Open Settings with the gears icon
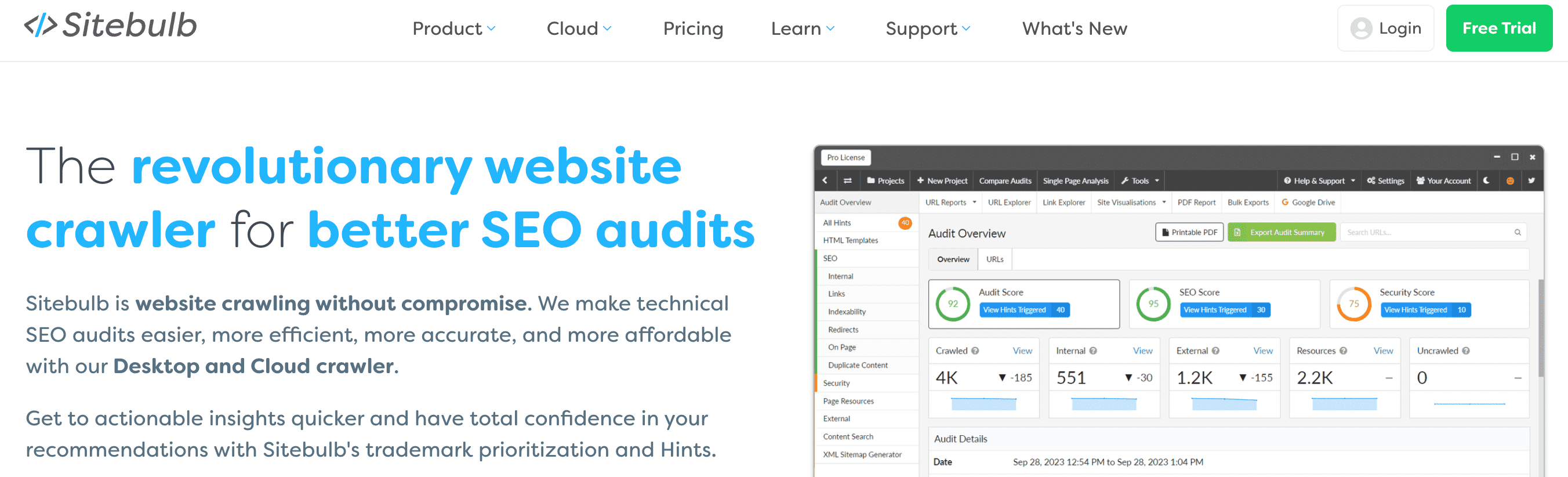The height and width of the screenshot is (477, 1568). [1385, 180]
